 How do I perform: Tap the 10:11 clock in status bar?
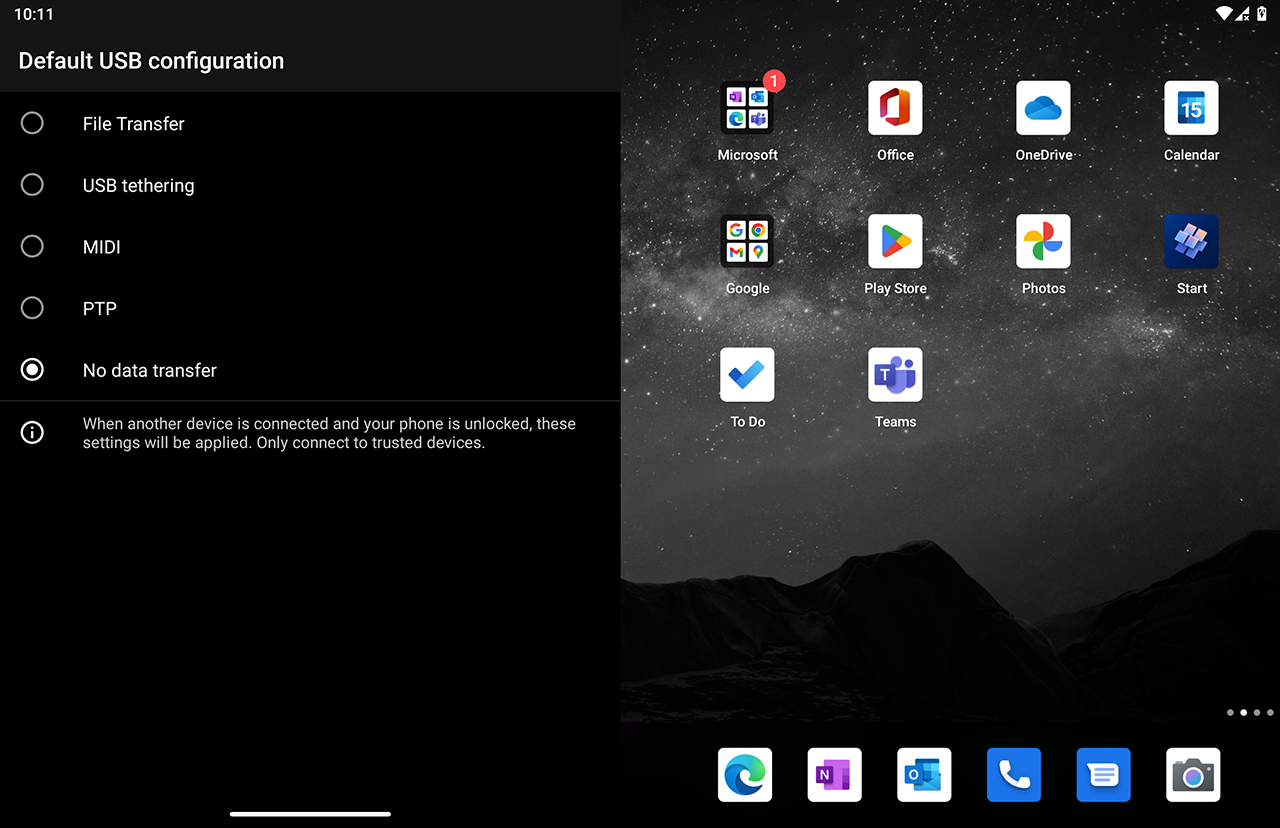click(34, 14)
